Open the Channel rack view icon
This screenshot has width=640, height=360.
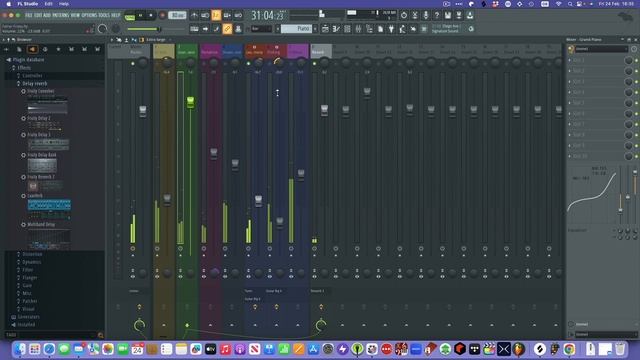[x=347, y=29]
